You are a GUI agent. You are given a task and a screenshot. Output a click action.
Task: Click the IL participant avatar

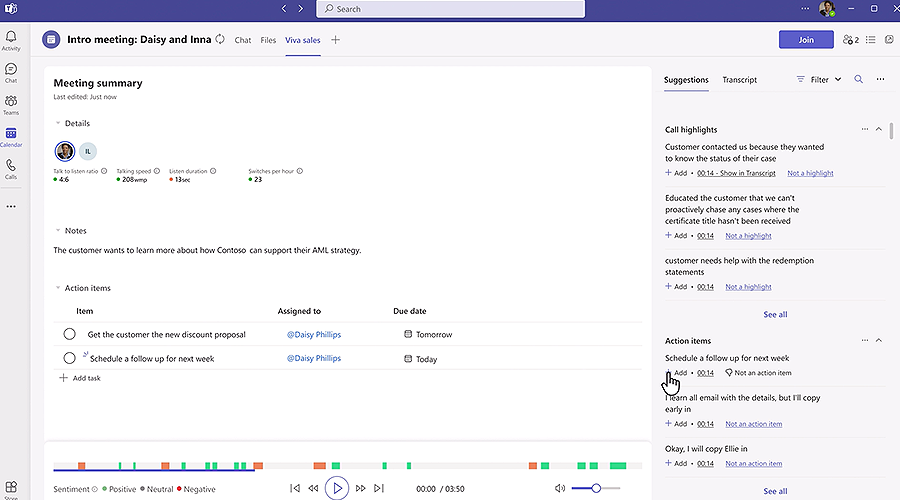88,151
